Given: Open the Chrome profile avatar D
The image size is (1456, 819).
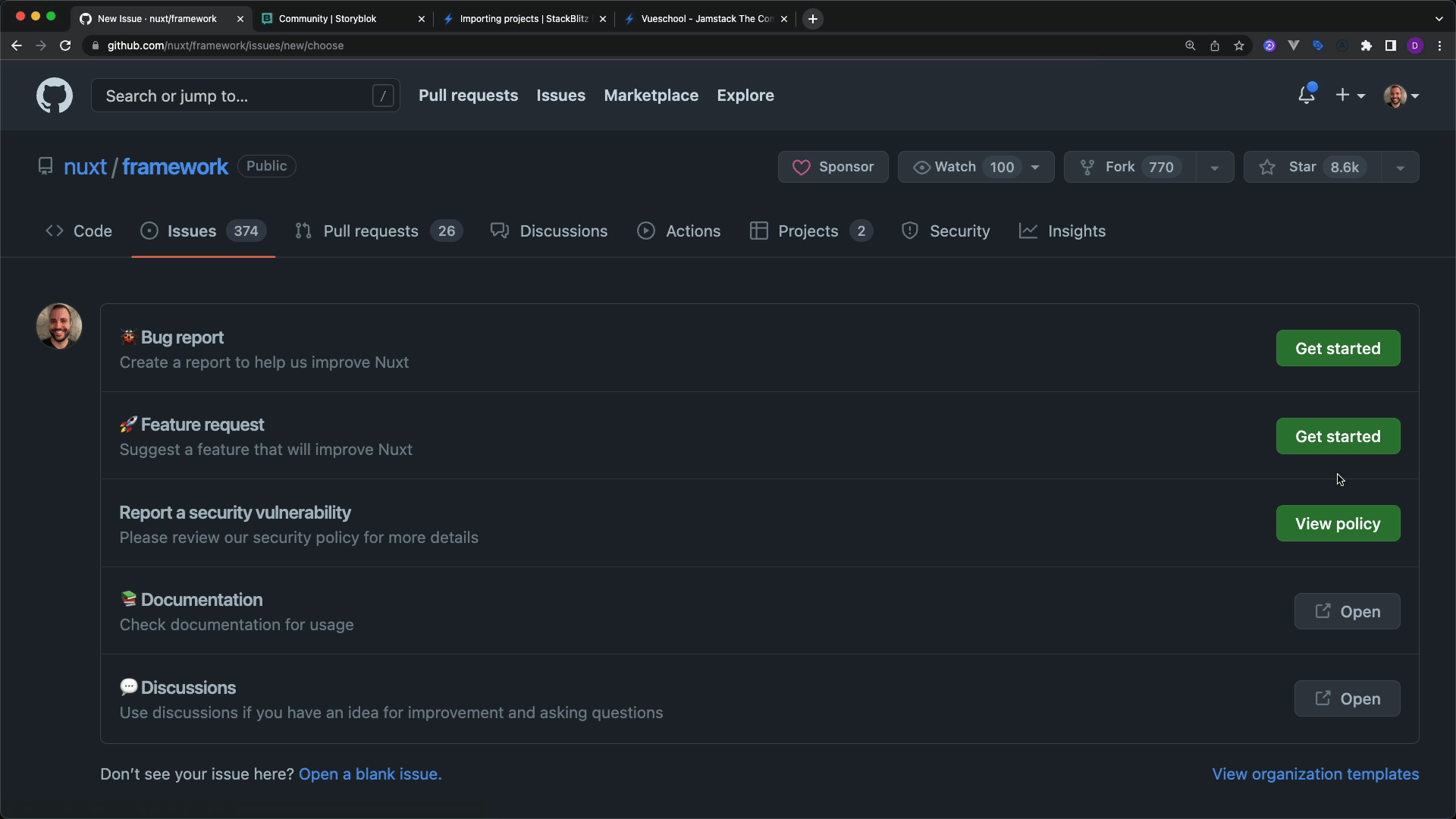Looking at the screenshot, I should pos(1415,45).
